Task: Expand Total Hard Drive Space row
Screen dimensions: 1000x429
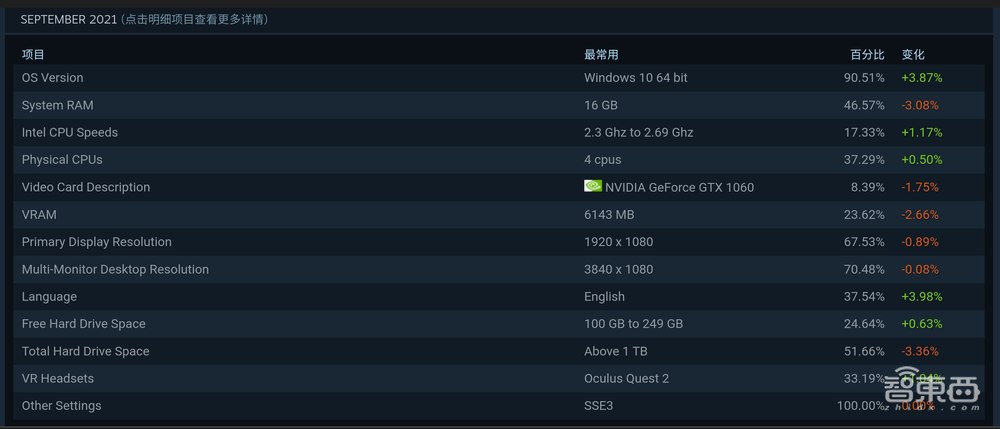Action: tap(85, 351)
